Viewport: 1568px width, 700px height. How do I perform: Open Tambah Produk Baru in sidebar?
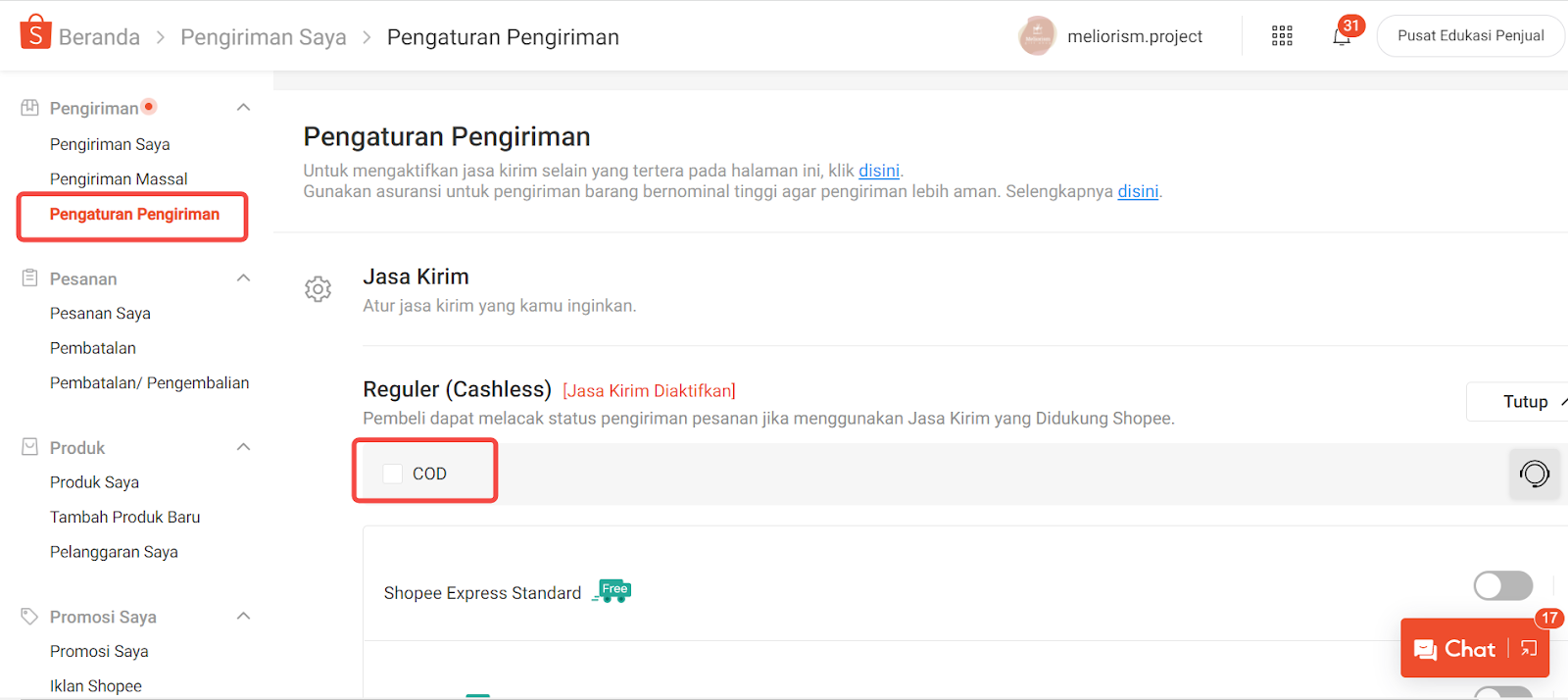[124, 517]
